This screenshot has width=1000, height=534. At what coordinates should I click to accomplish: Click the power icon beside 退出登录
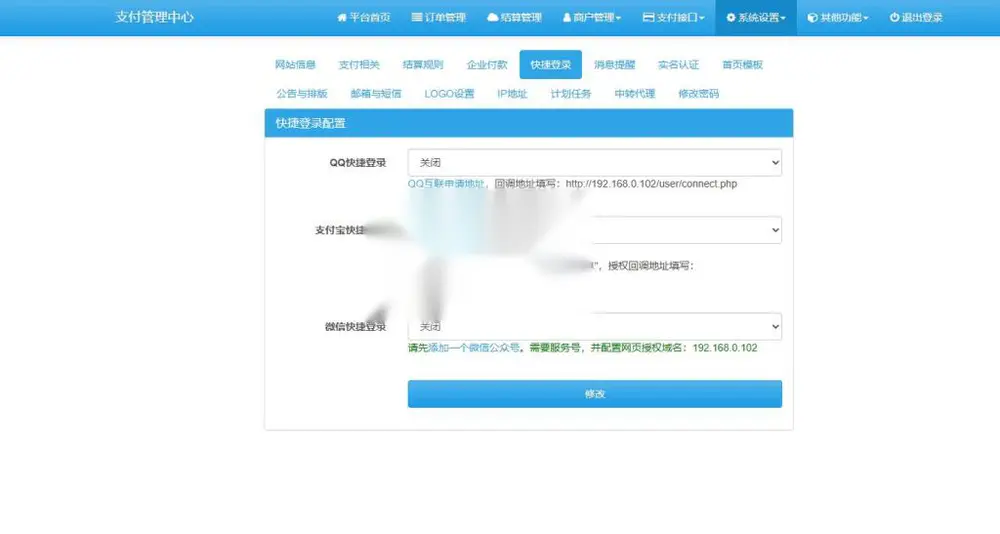(x=894, y=18)
